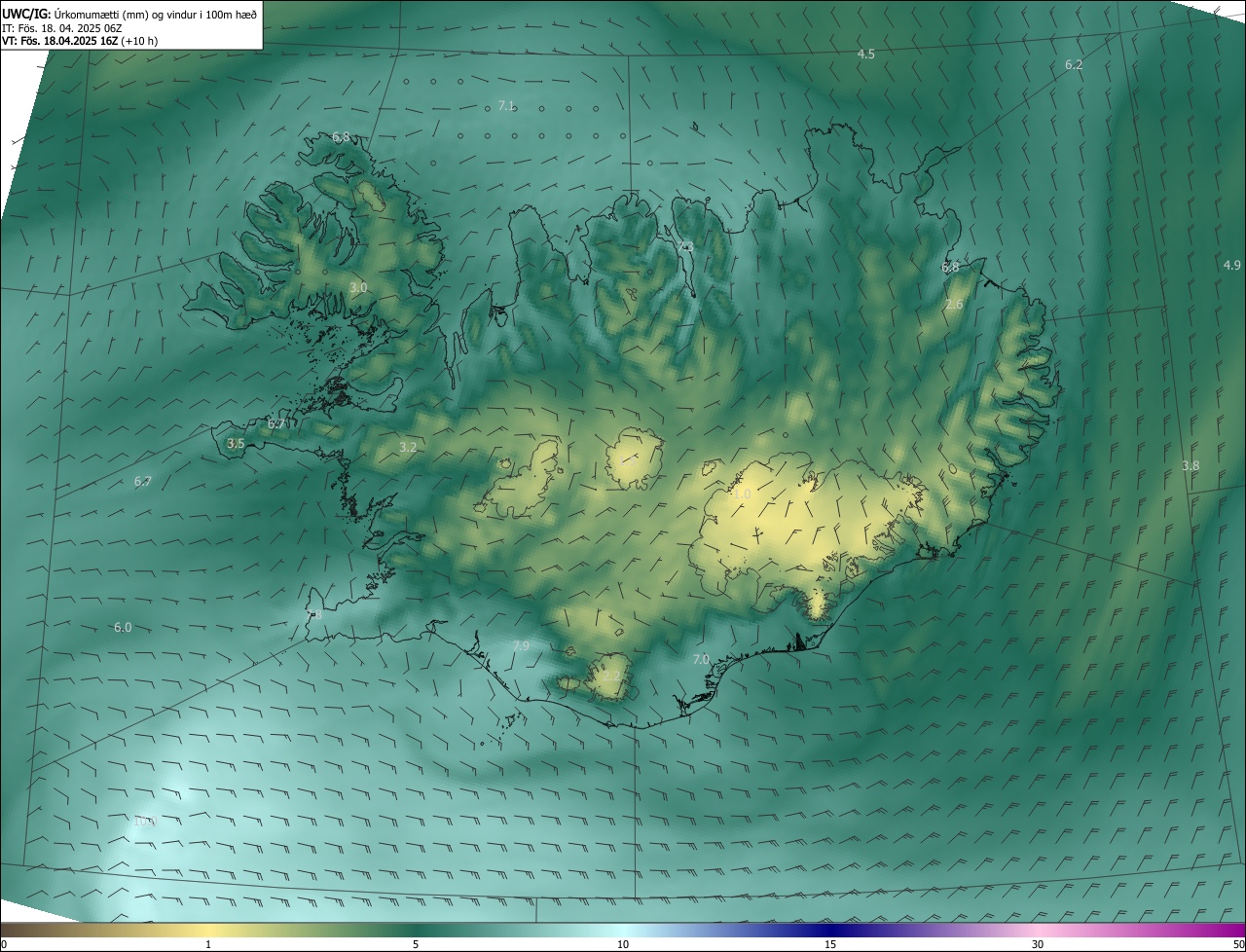Click the 7.3 label in the northern fjord
Viewport: 1246px width, 952px height.
[x=686, y=248]
